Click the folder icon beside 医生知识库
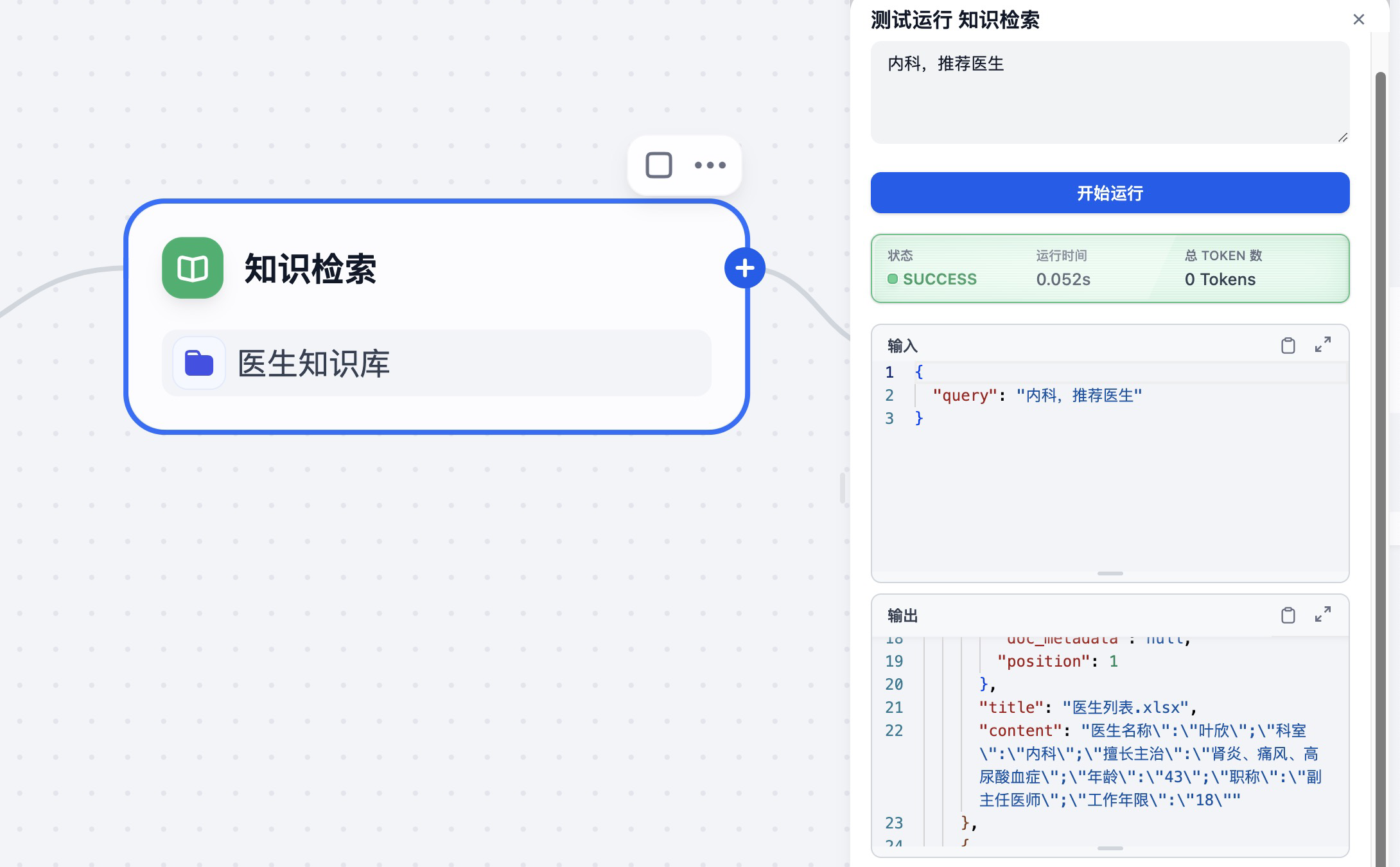The image size is (1400, 867). tap(199, 363)
